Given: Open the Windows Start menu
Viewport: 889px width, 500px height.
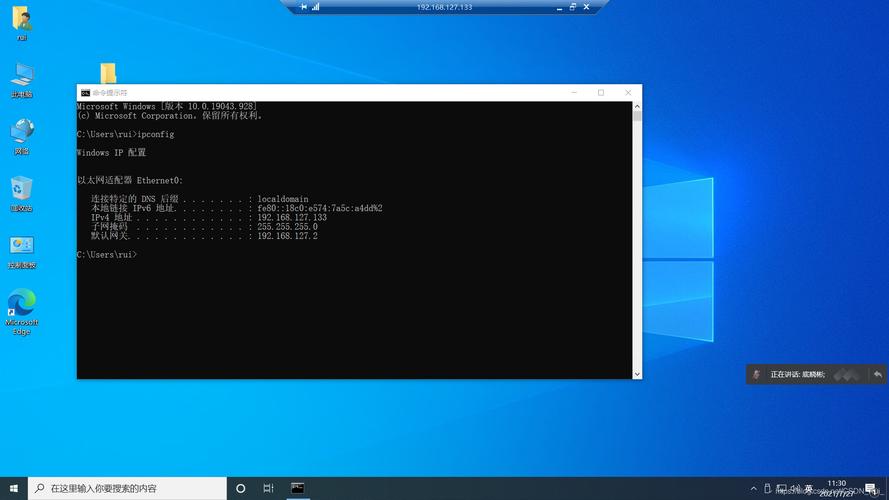Looking at the screenshot, I should [14, 488].
